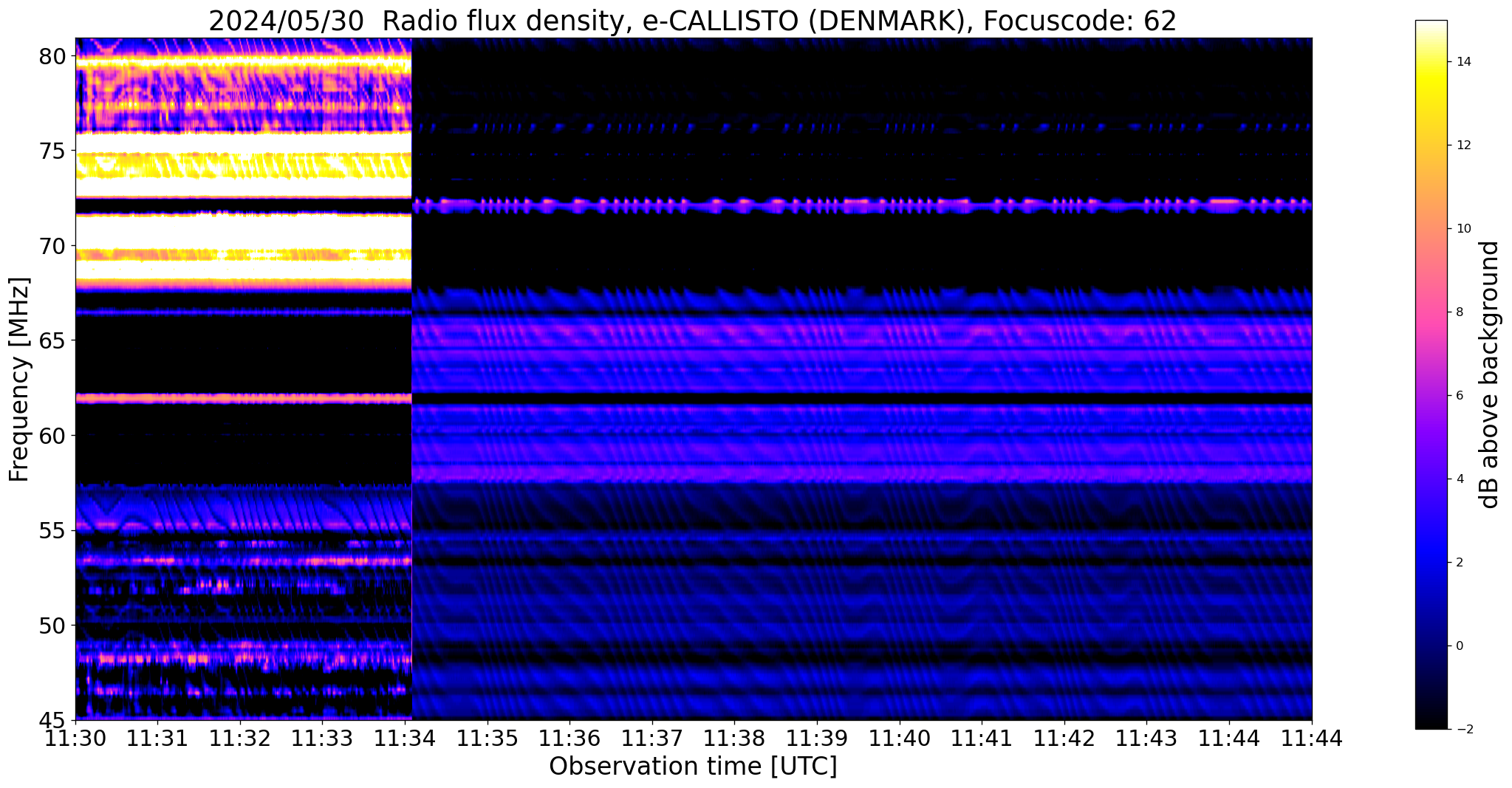Click the 11:31 time tick label
1512x788 pixels.
pyautogui.click(x=158, y=739)
